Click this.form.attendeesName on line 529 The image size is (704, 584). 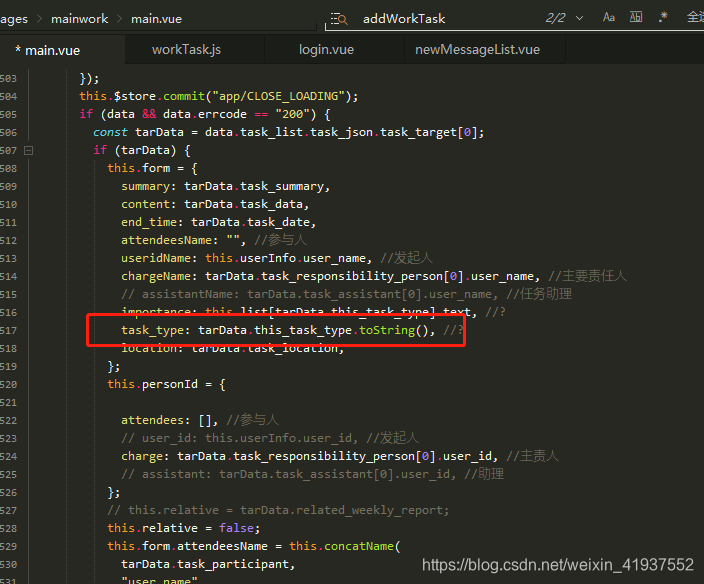click(187, 546)
